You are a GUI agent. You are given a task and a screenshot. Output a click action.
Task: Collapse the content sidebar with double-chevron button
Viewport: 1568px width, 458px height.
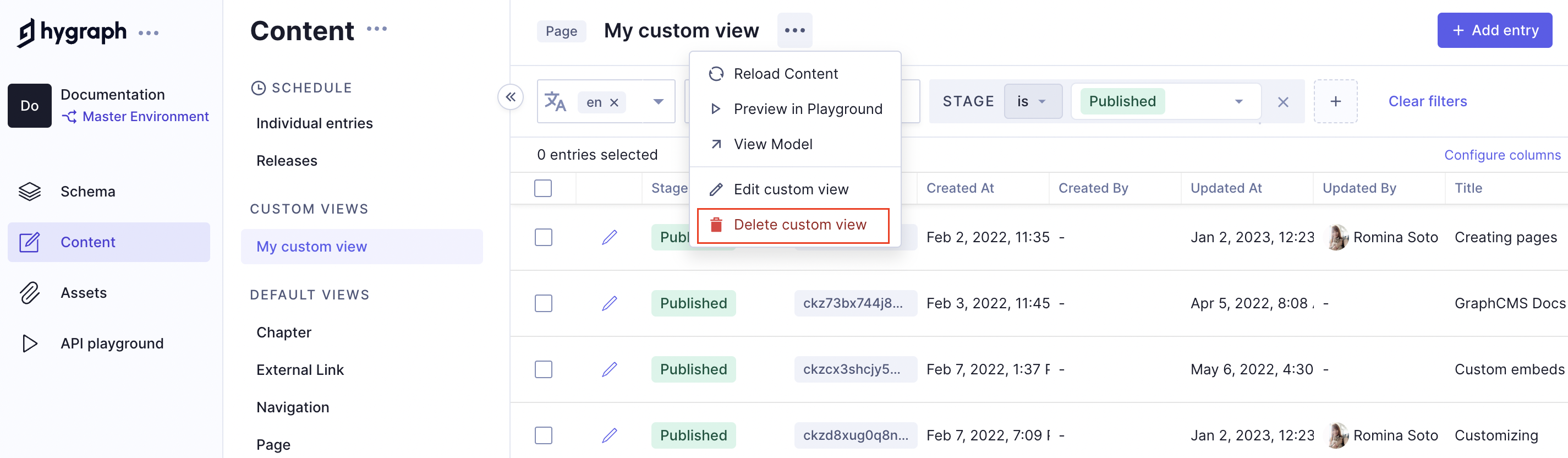[510, 97]
